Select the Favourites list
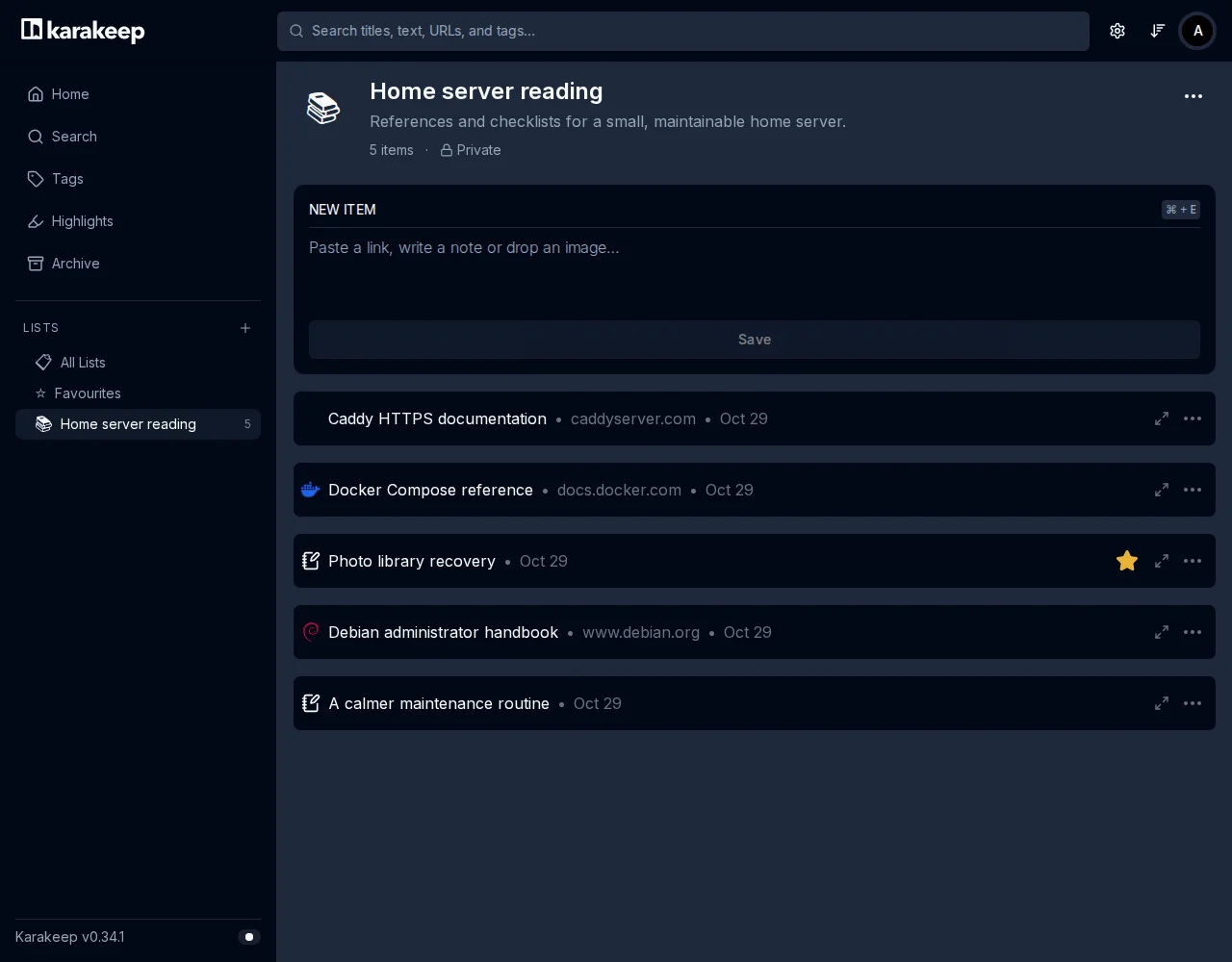This screenshot has height=962, width=1232. tap(138, 393)
